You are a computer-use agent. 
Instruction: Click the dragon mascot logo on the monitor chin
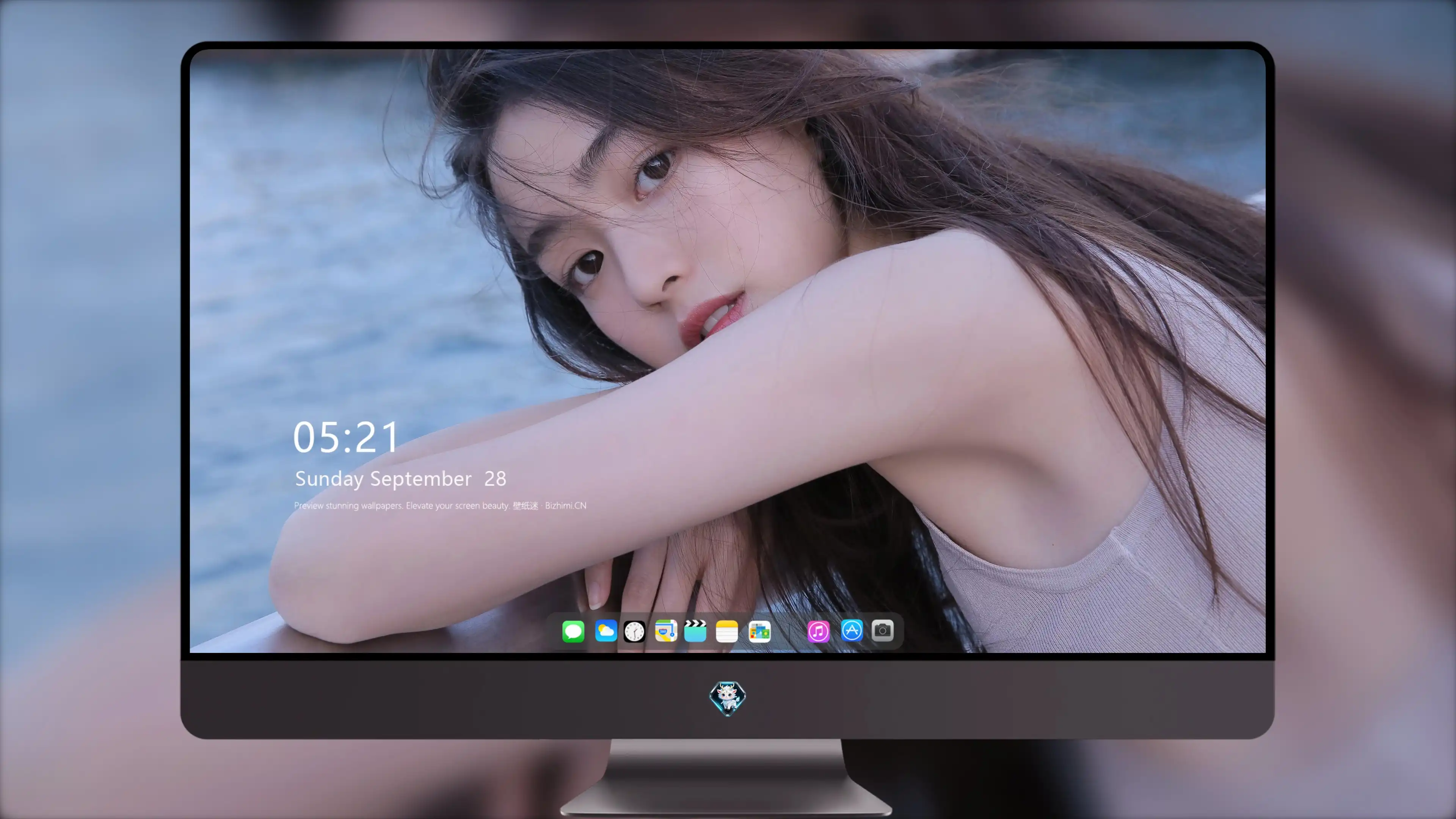[x=728, y=698]
